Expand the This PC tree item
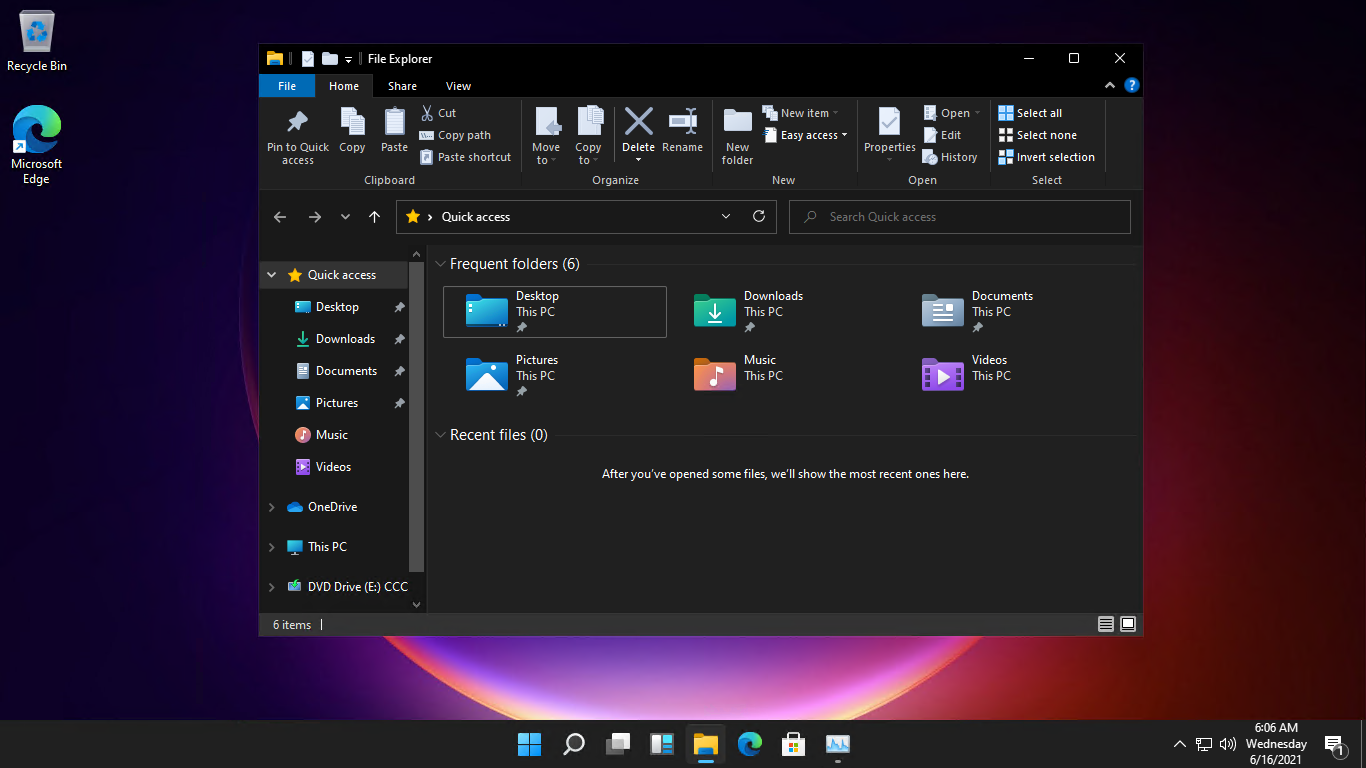This screenshot has height=768, width=1366. 270,546
